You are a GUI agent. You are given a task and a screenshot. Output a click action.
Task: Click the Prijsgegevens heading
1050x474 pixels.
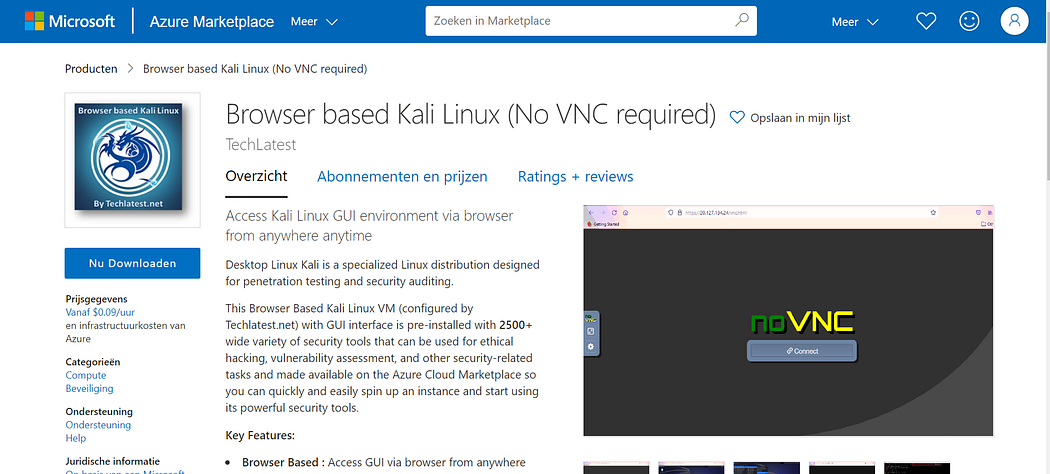coord(96,299)
